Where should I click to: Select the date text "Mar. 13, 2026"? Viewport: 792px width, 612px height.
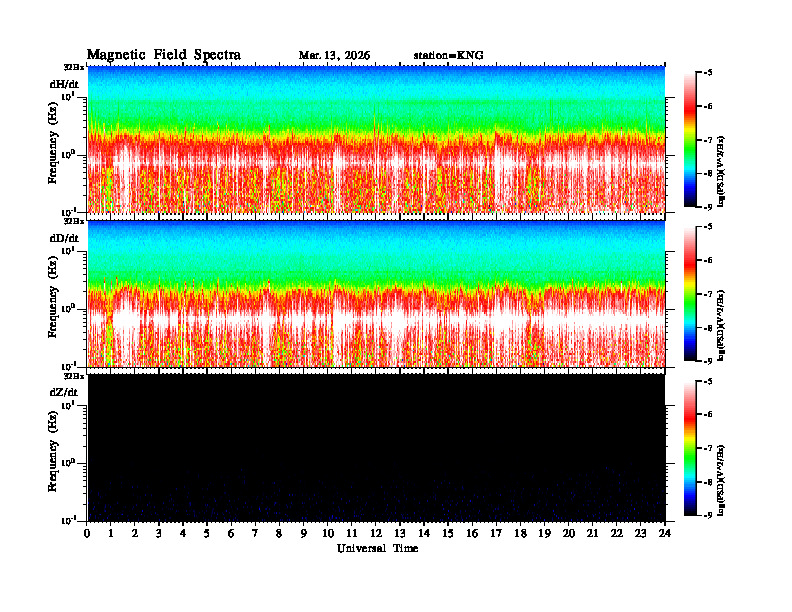334,56
